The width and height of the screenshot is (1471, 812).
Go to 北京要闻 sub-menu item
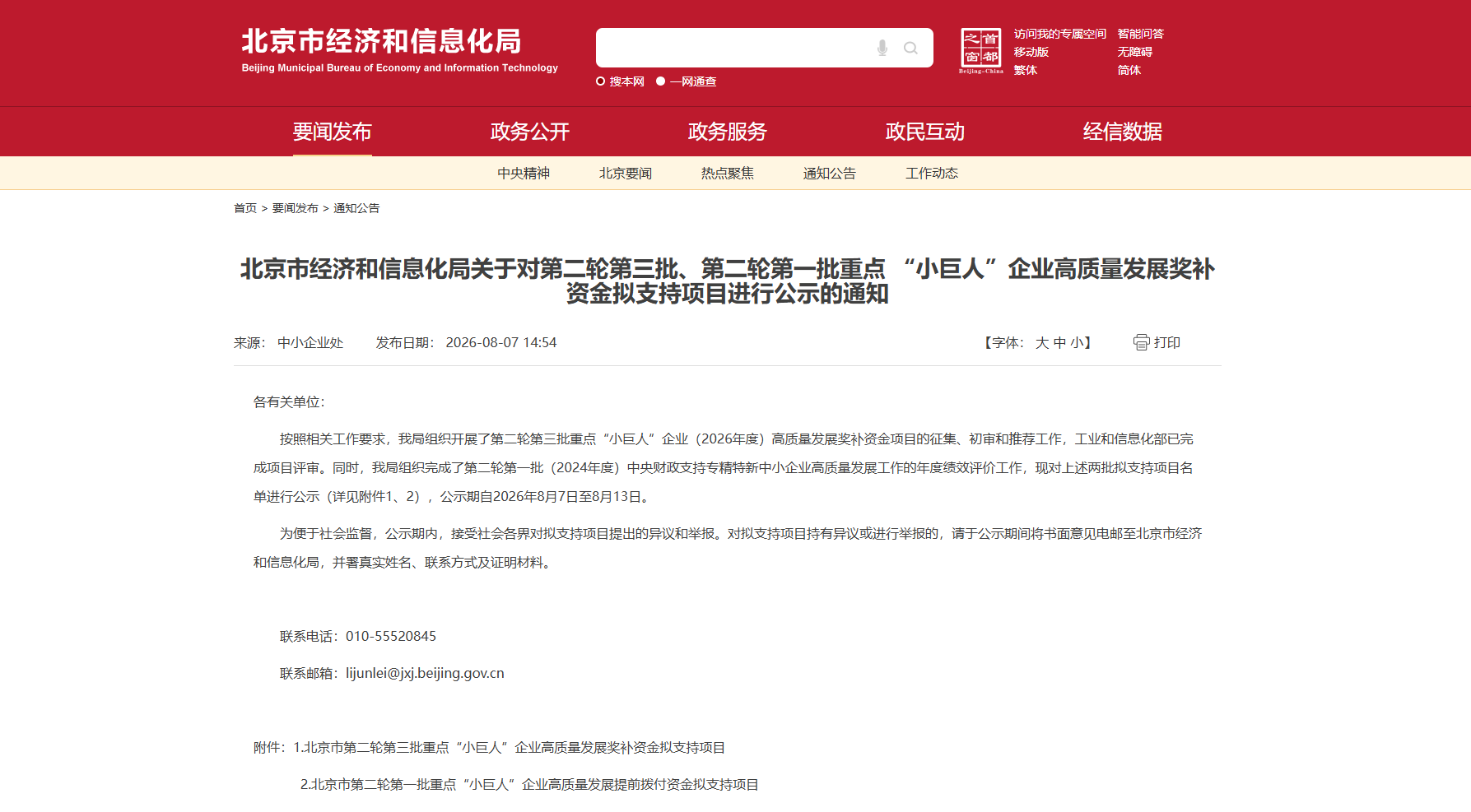click(626, 174)
